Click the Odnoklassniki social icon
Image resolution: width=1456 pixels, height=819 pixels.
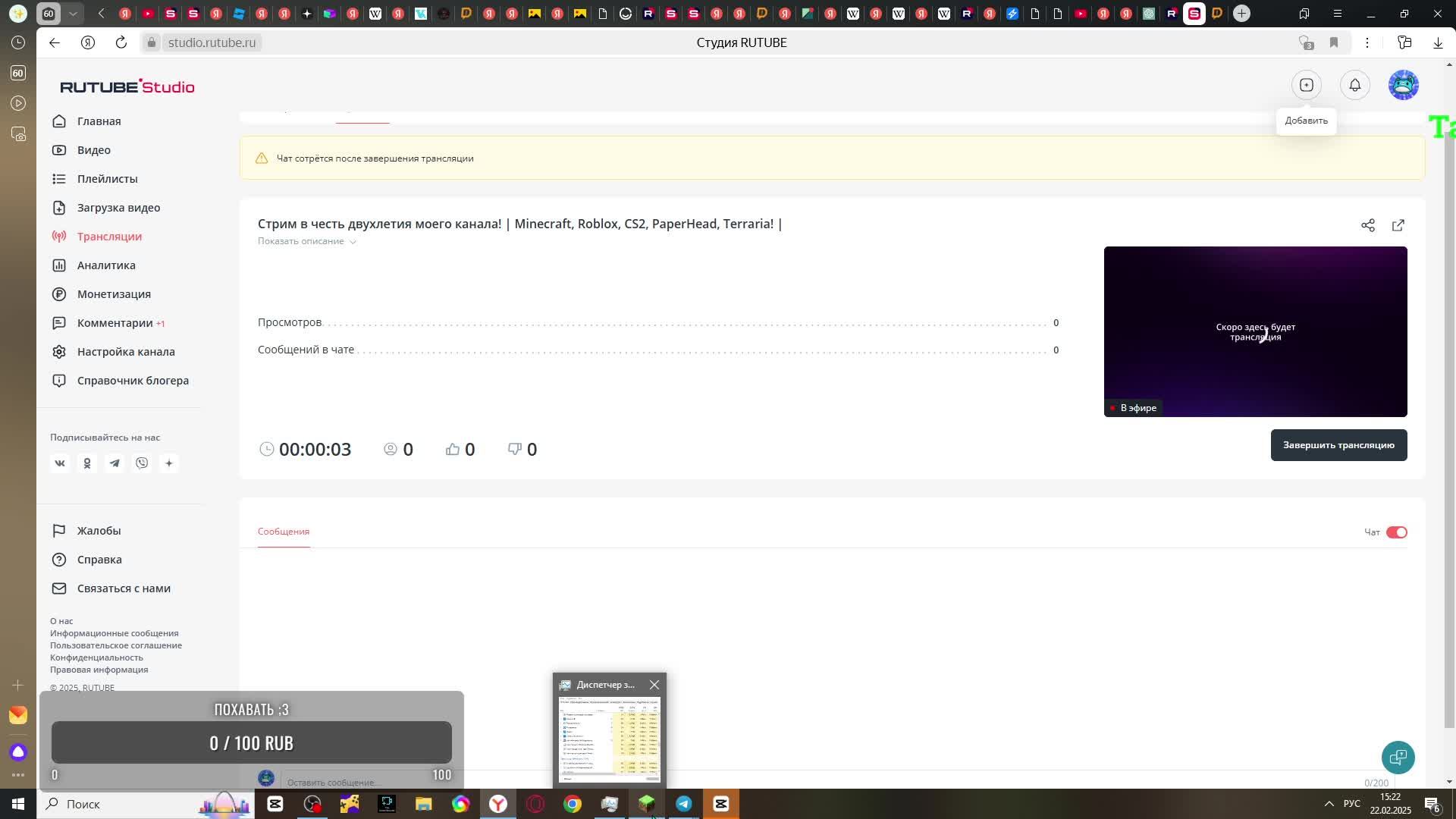pyautogui.click(x=87, y=463)
